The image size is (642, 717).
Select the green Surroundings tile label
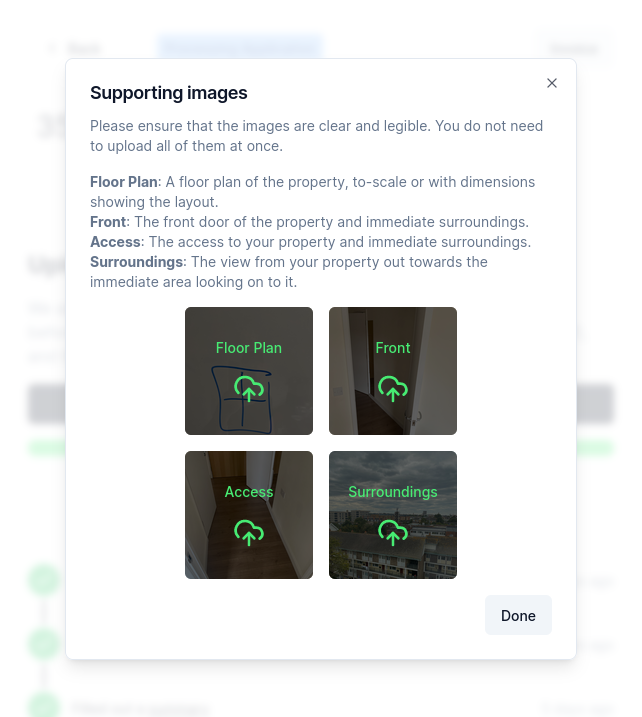click(x=393, y=492)
